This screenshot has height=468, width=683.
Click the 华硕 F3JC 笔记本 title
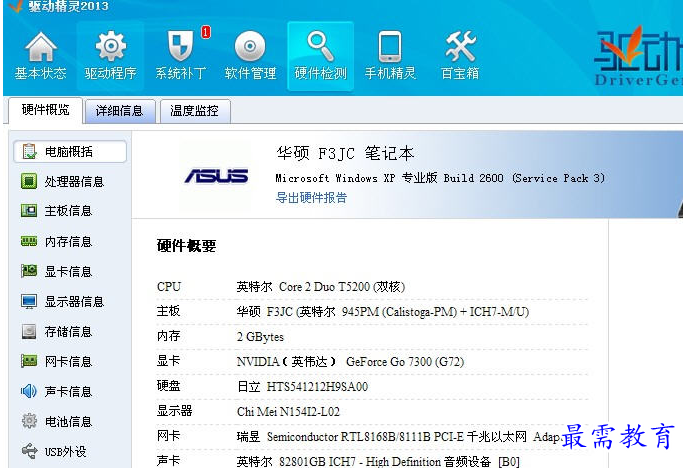345,153
